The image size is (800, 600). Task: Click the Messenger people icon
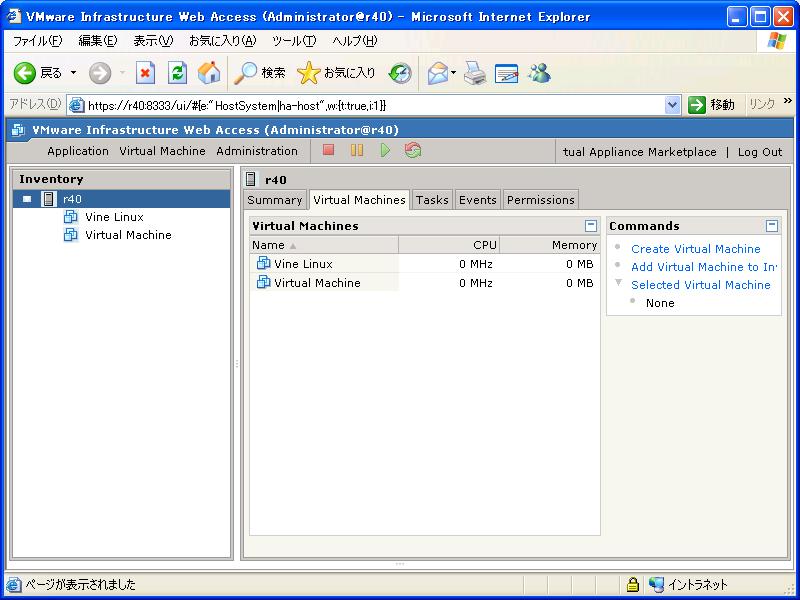click(539, 73)
